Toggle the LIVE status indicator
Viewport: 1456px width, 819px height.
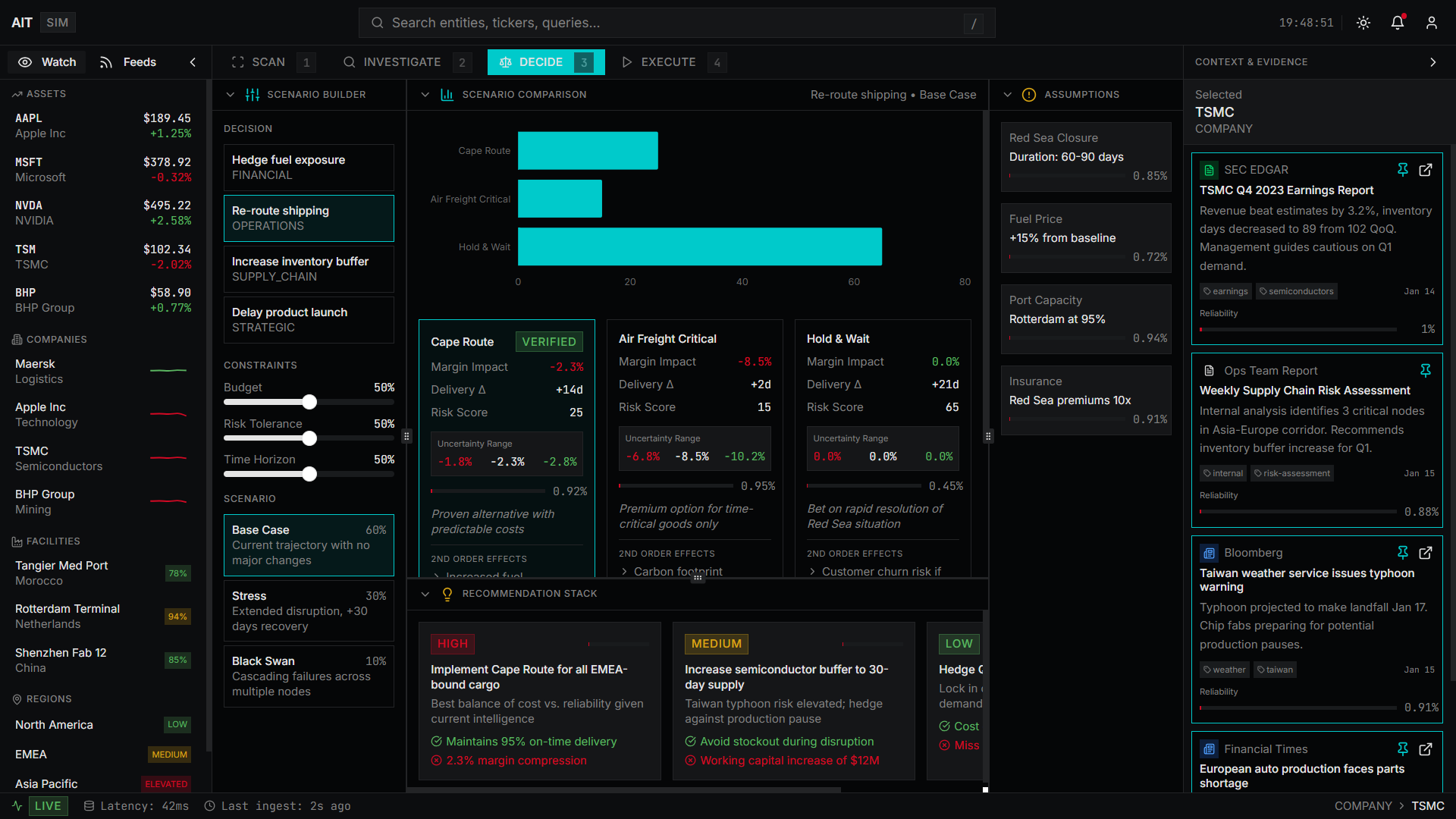pyautogui.click(x=48, y=806)
